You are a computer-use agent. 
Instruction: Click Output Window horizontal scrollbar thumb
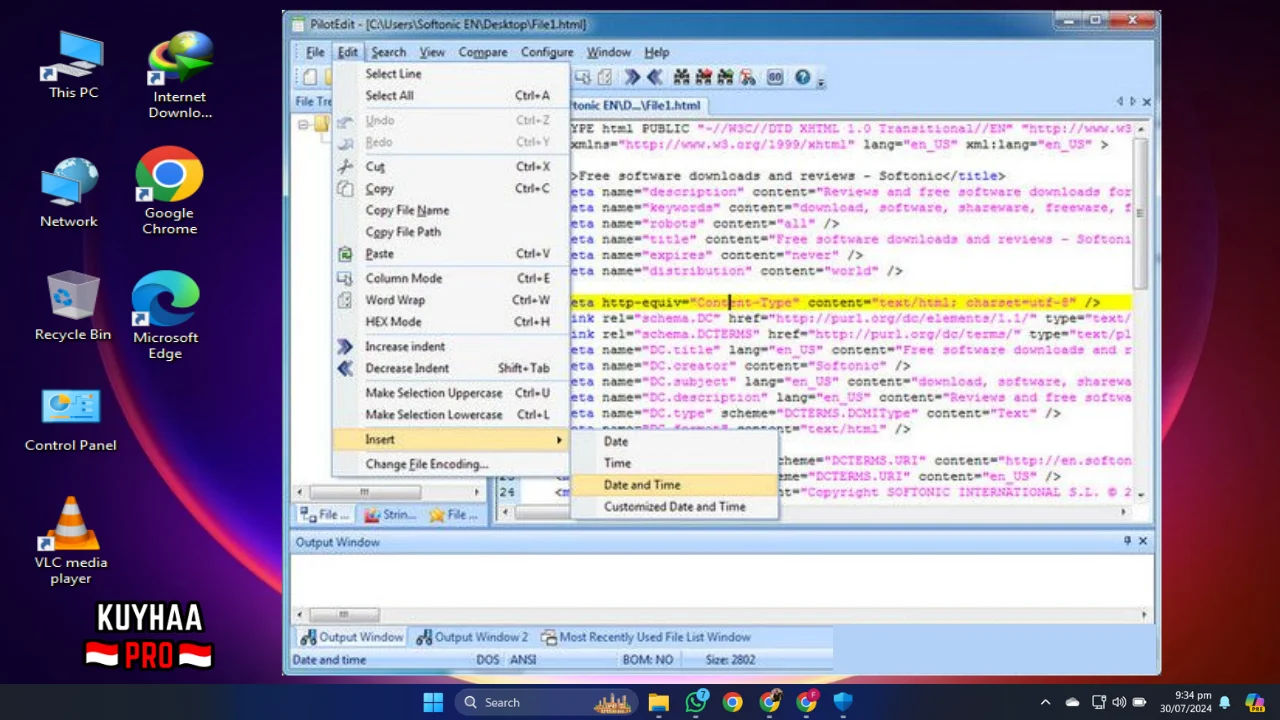[343, 614]
